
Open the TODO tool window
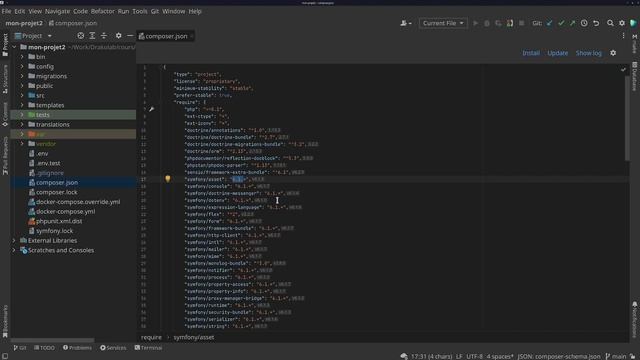(x=44, y=348)
